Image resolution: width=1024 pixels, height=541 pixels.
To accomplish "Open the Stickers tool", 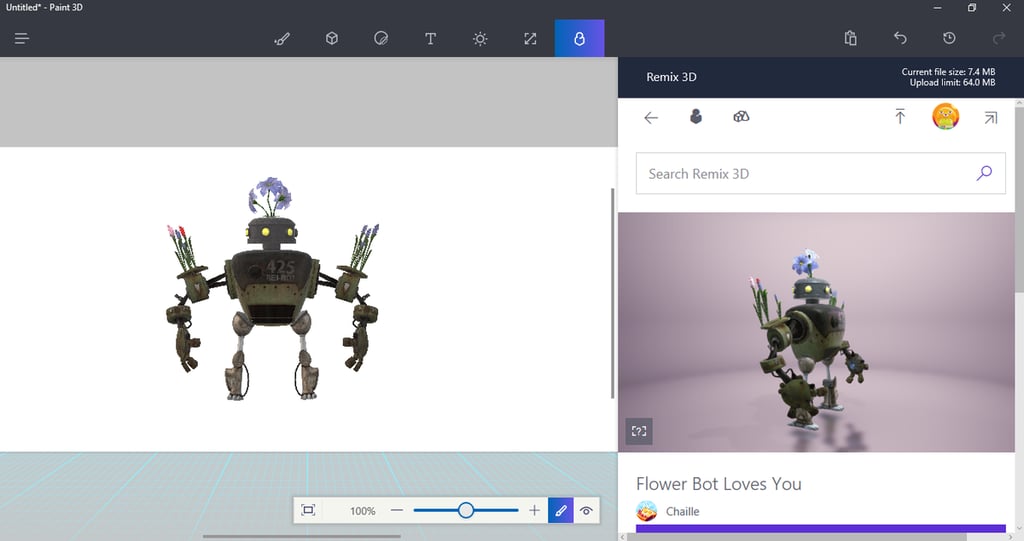I will [x=381, y=39].
